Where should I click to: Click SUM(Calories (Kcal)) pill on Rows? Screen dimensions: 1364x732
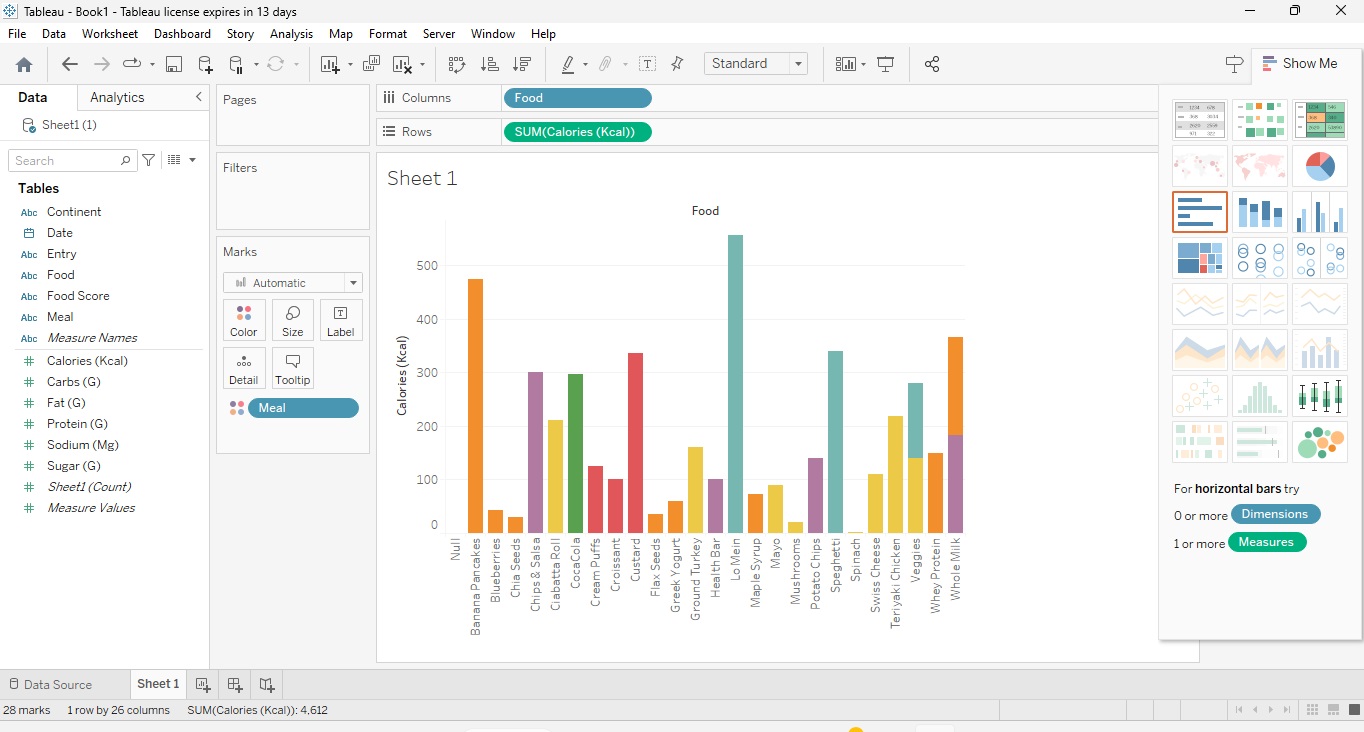coord(578,132)
